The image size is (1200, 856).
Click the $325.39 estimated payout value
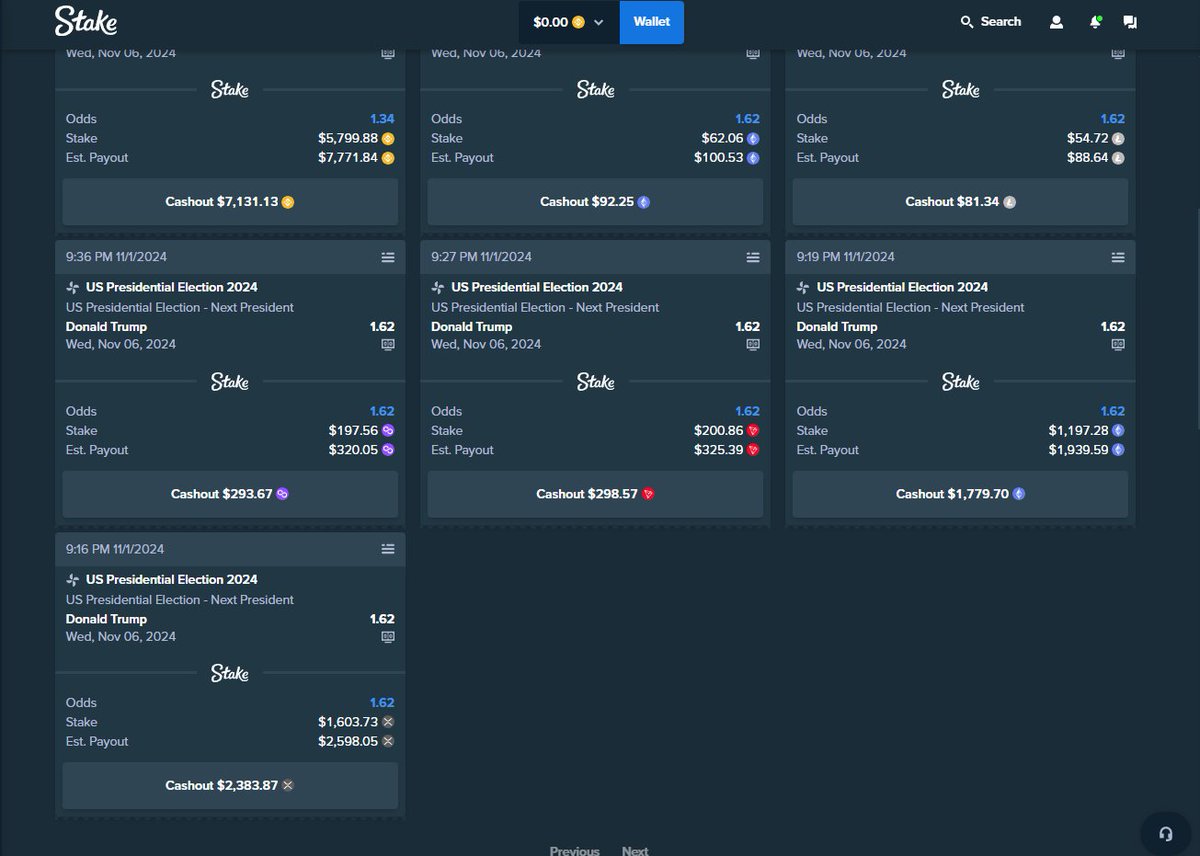tap(719, 450)
